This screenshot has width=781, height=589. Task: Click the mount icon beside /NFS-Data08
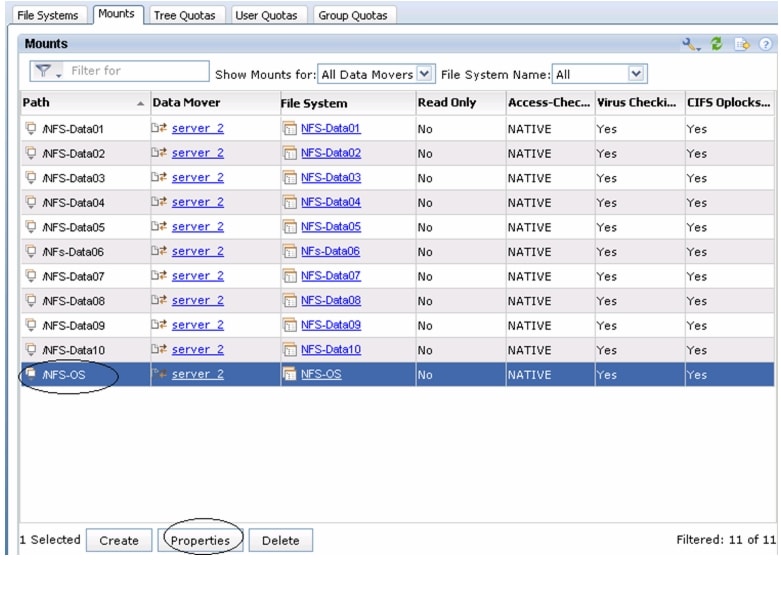(31, 301)
